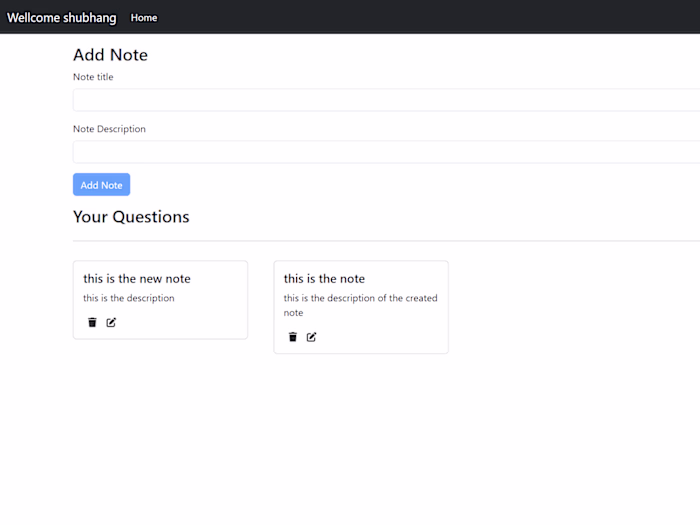700x525 pixels.
Task: Click the text "this is the description"
Action: pos(129,298)
